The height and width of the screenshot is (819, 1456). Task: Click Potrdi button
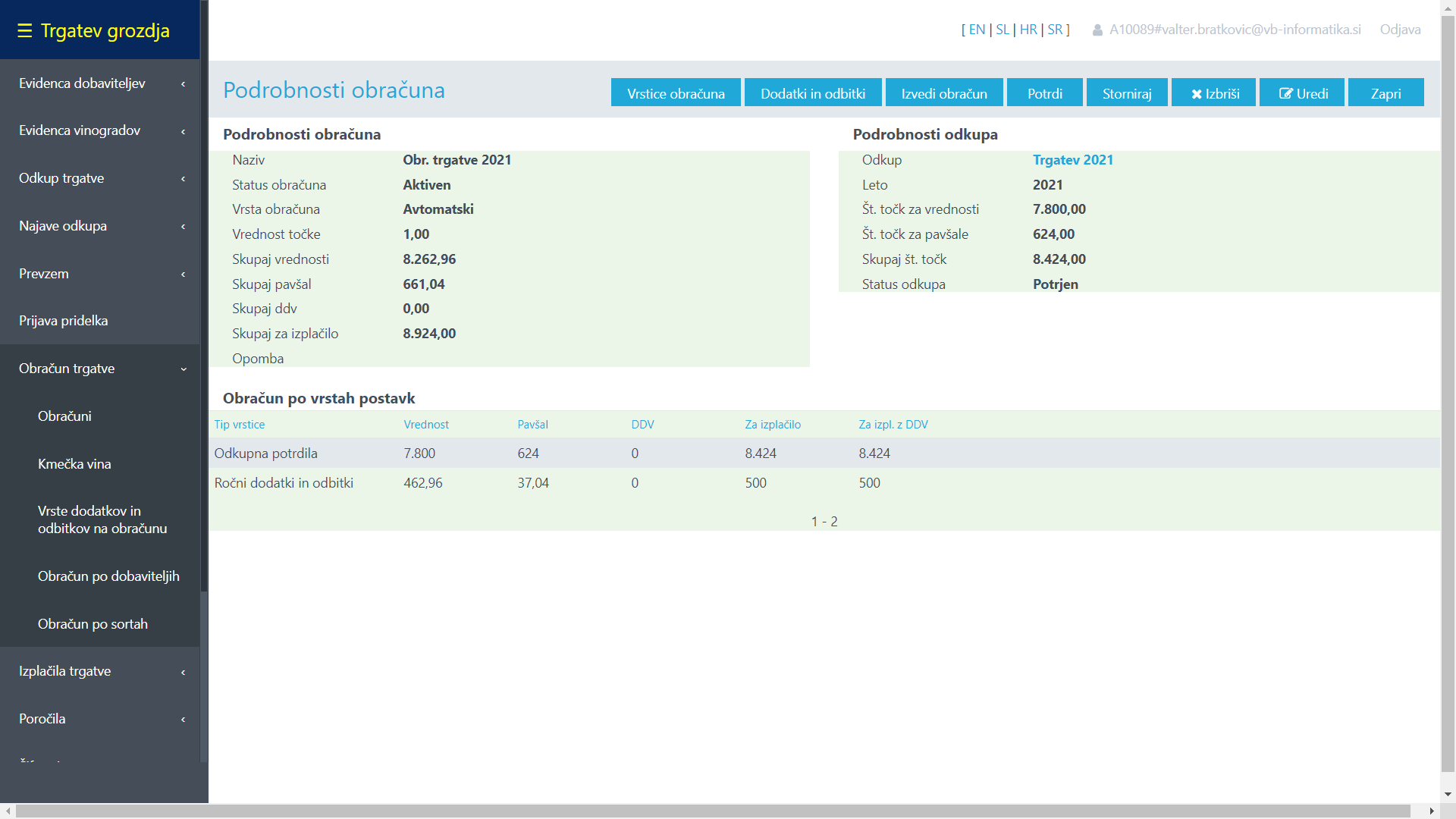(x=1044, y=93)
